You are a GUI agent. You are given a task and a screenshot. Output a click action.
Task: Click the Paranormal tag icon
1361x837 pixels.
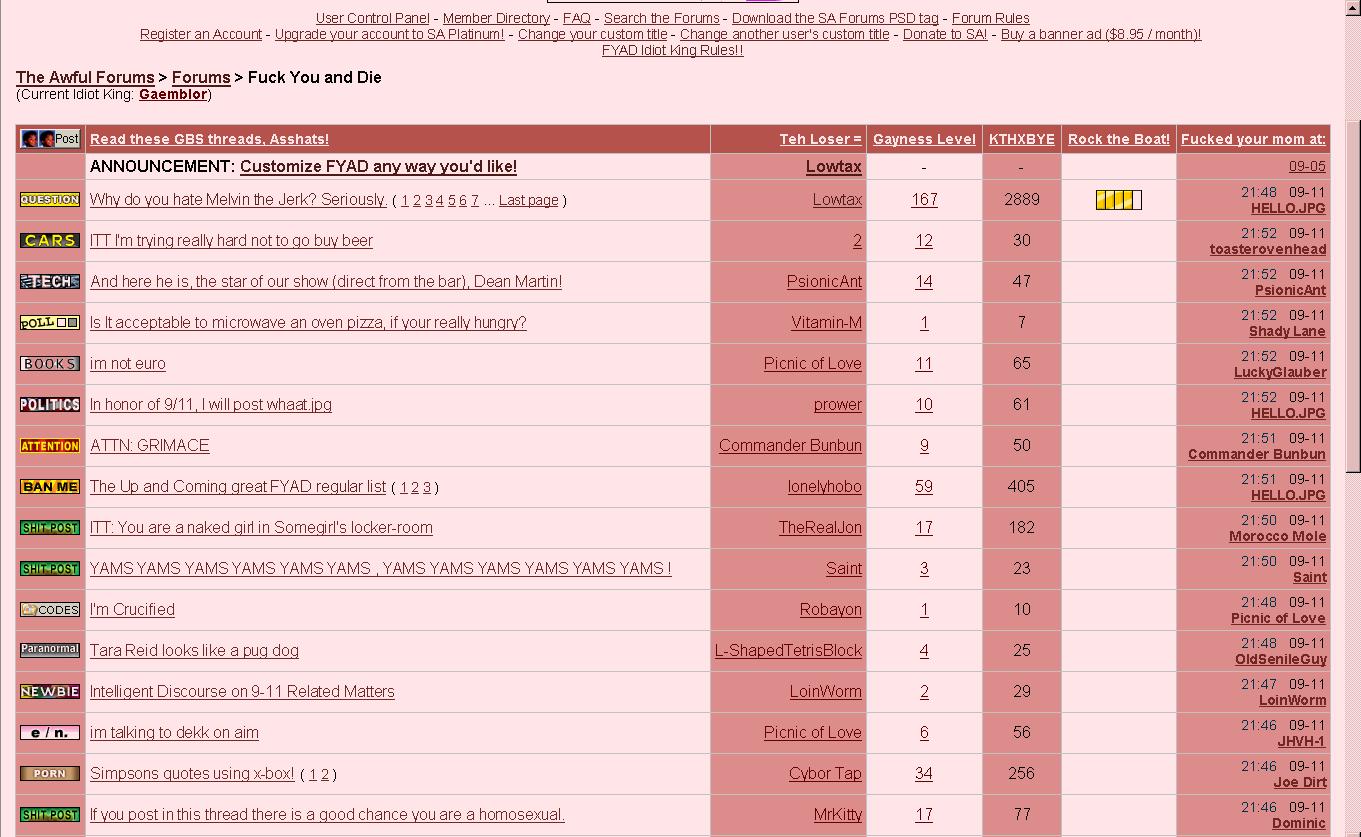pyautogui.click(x=50, y=650)
